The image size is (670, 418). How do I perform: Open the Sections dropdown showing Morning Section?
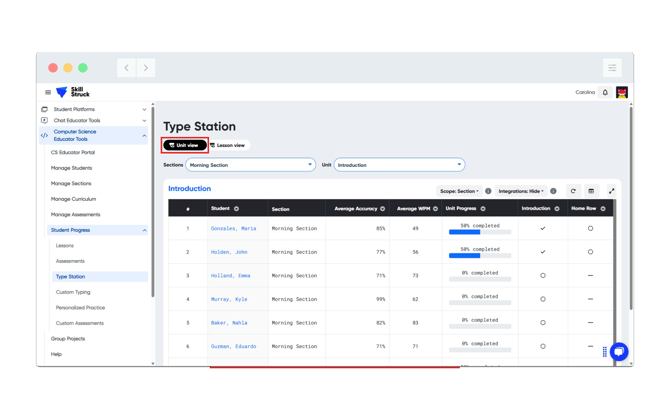point(250,165)
